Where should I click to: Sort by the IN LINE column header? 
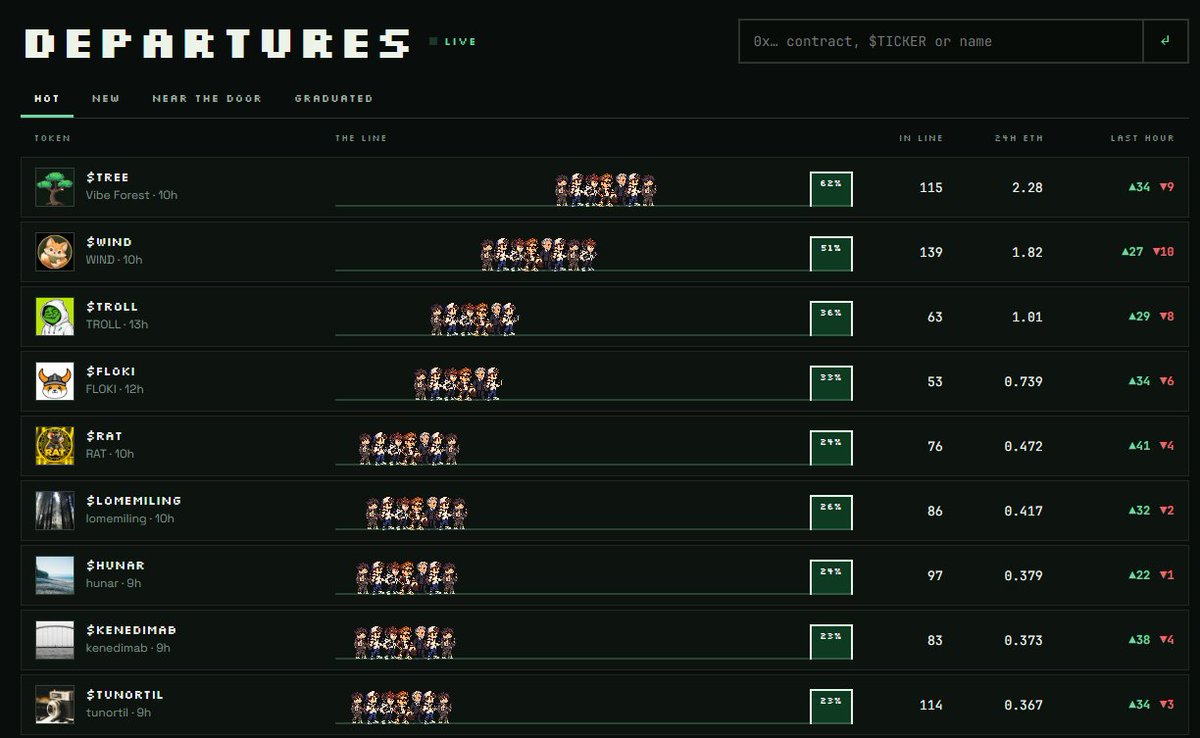(921, 138)
